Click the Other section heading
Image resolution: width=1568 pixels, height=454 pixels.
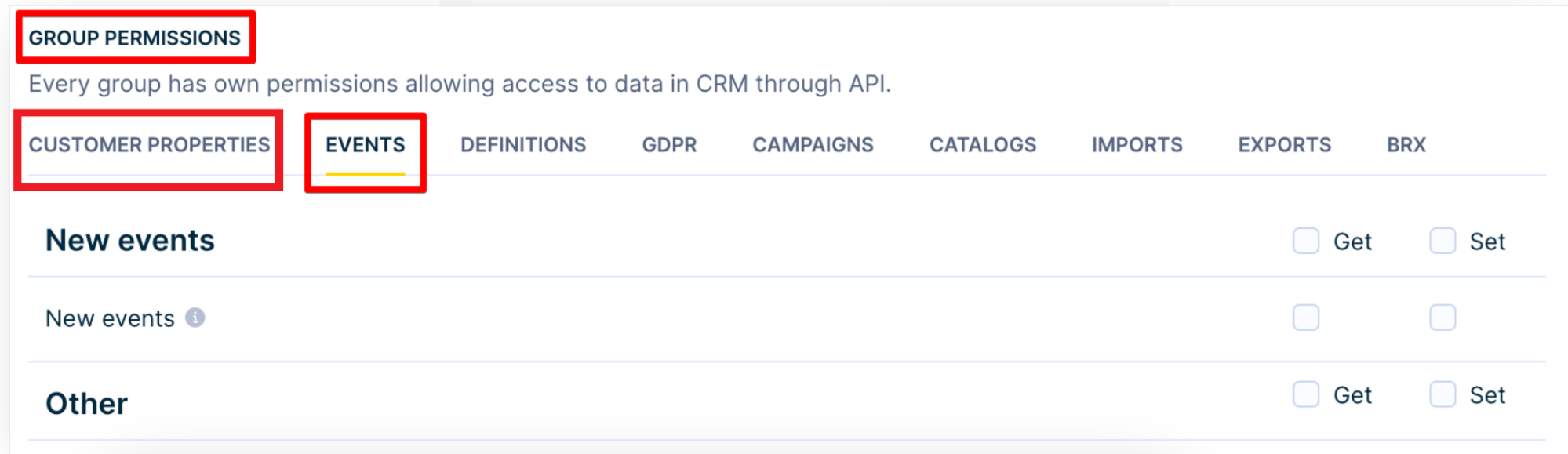click(86, 404)
